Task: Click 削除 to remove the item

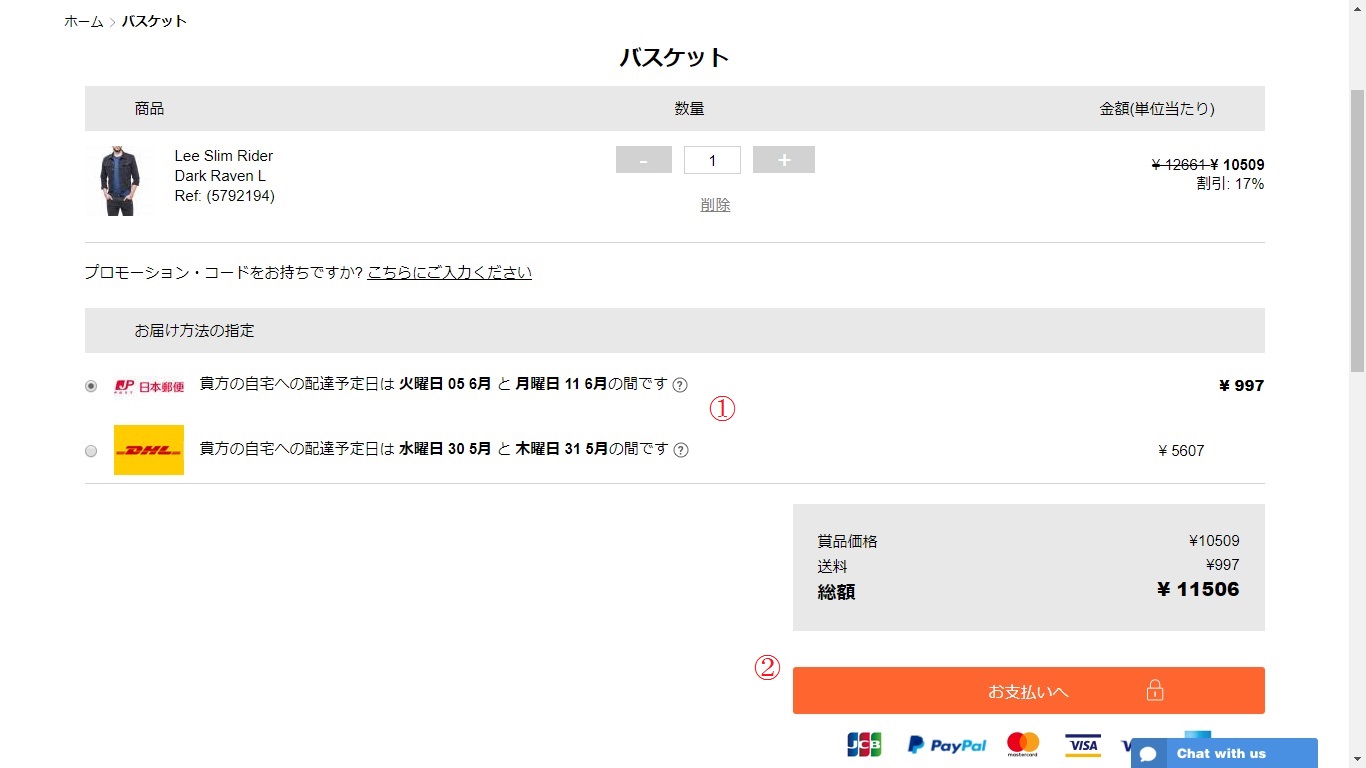Action: (x=715, y=204)
